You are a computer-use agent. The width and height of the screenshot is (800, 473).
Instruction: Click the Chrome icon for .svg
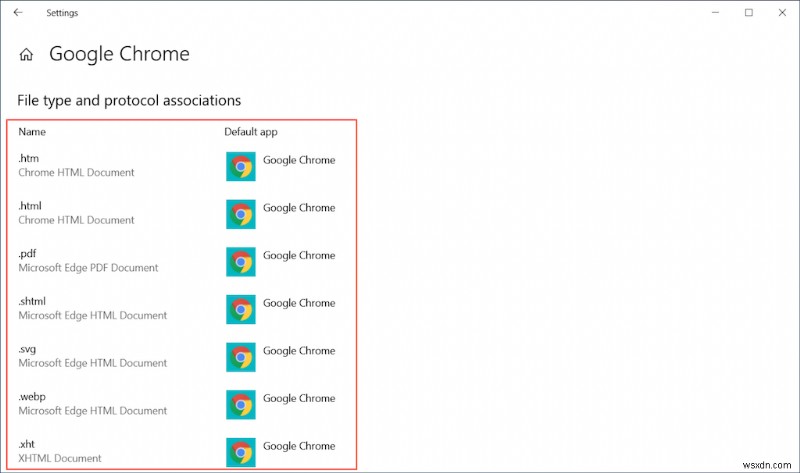[x=241, y=357]
